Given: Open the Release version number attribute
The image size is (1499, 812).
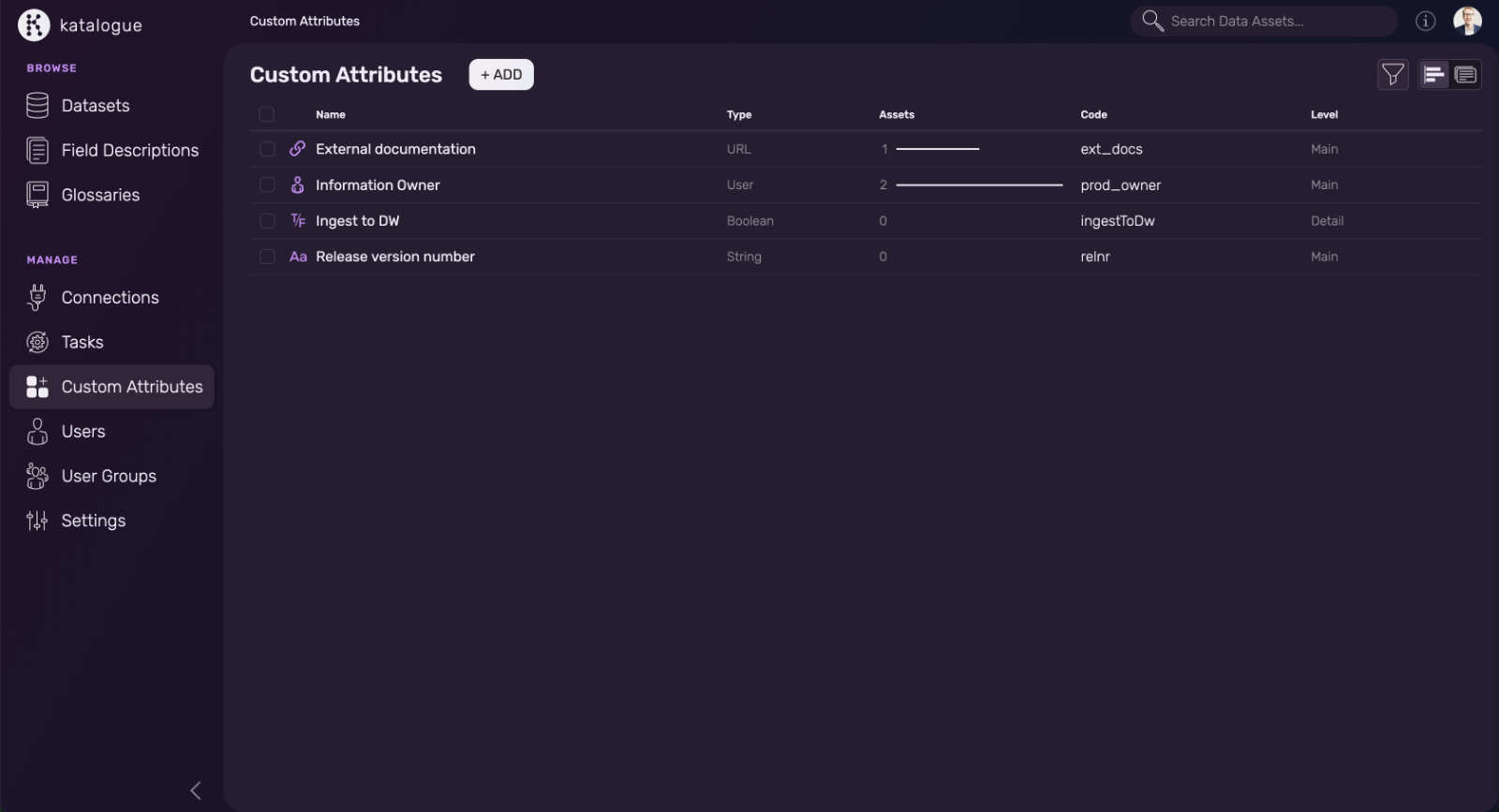Looking at the screenshot, I should 394,257.
